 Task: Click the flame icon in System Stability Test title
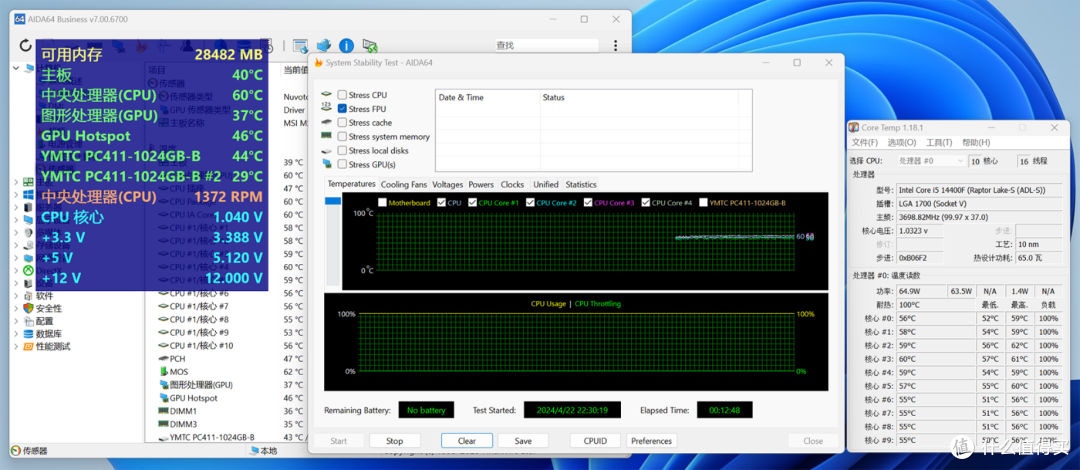(318, 63)
